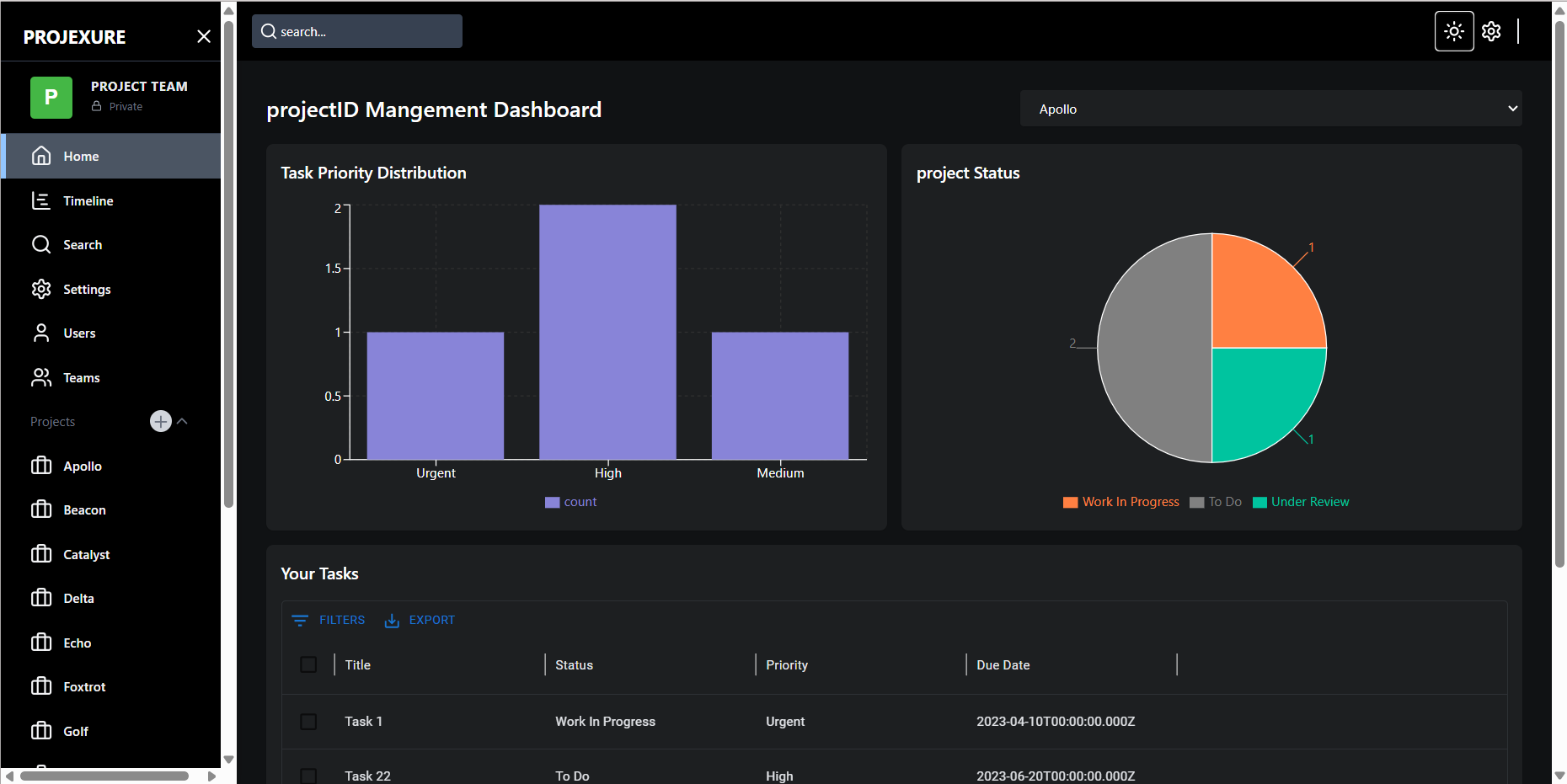Click the Search magnifier icon in sidebar
This screenshot has width=1567, height=784.
click(41, 244)
